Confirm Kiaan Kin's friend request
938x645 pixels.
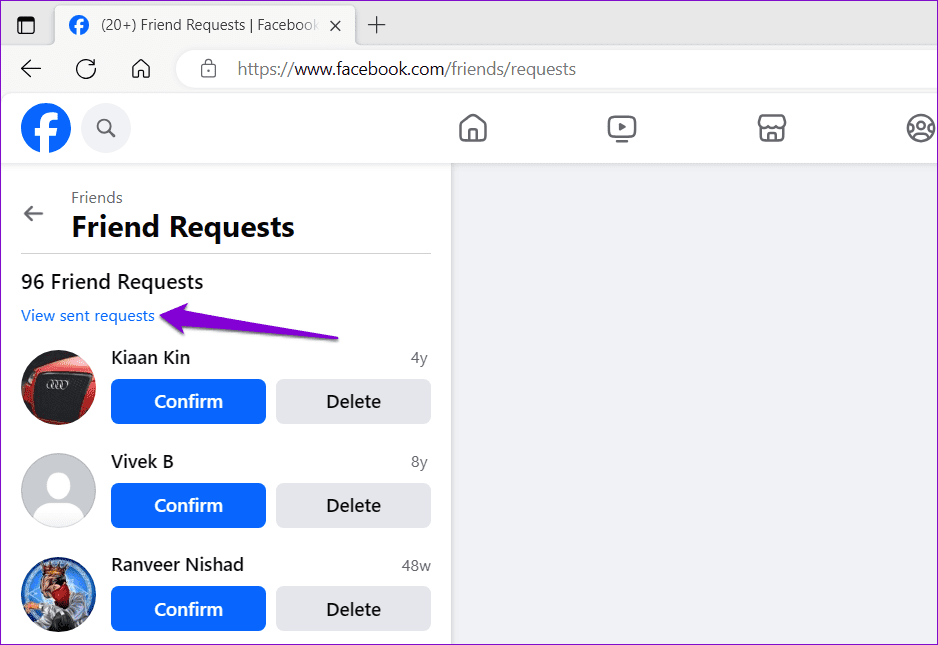(x=188, y=402)
